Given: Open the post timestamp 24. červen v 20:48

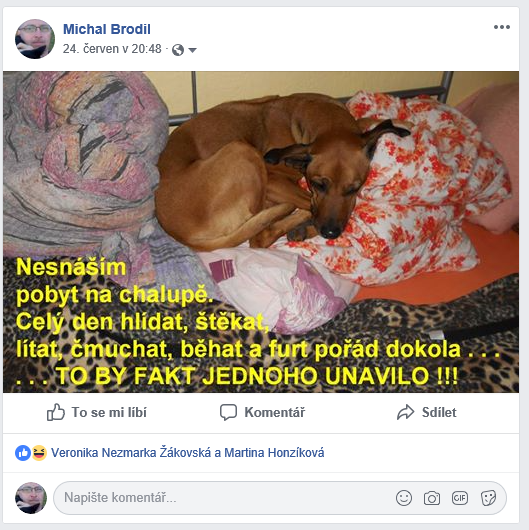Looking at the screenshot, I should point(112,49).
